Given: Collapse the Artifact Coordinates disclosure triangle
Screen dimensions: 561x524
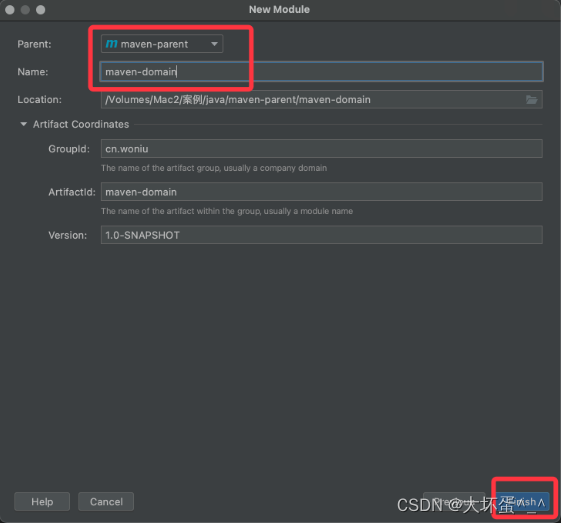Looking at the screenshot, I should click(24, 124).
